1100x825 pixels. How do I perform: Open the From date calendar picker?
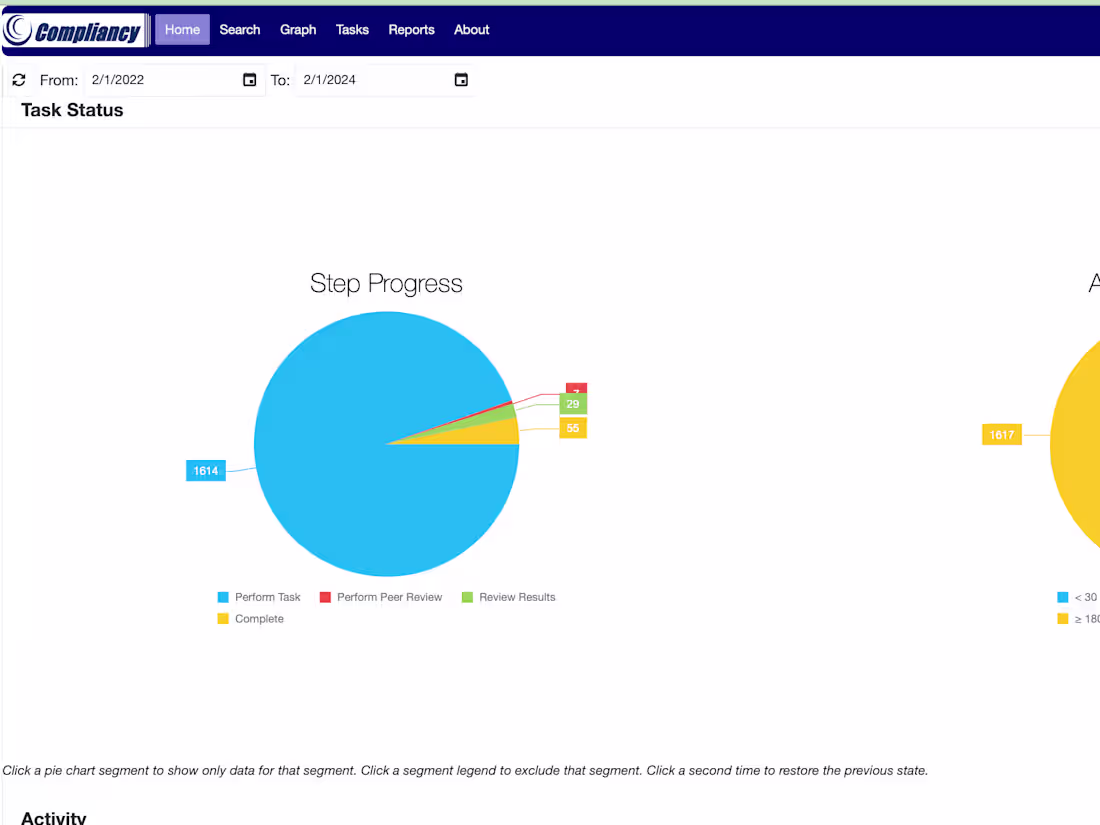pos(249,79)
